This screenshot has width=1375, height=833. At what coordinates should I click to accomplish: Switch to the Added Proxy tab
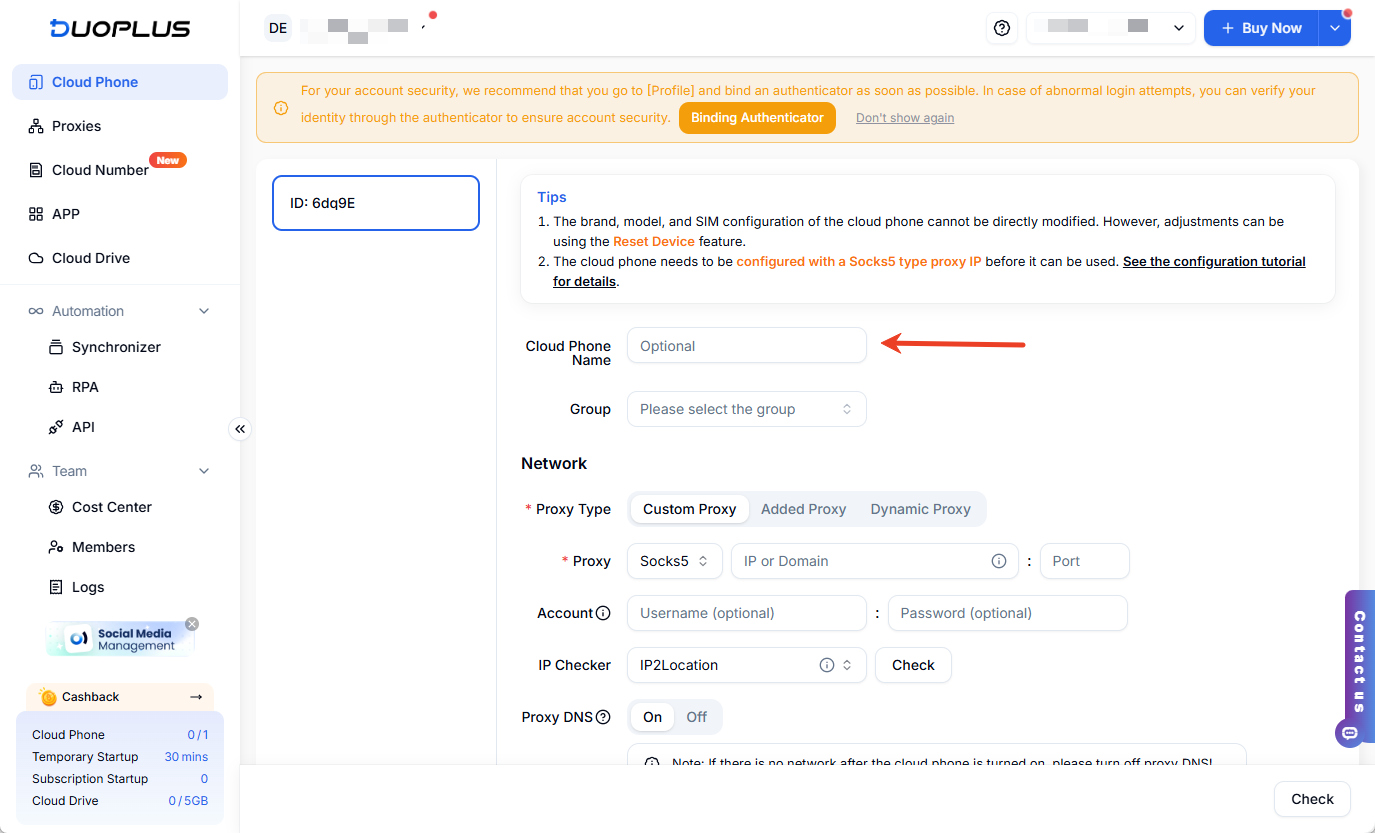[803, 509]
